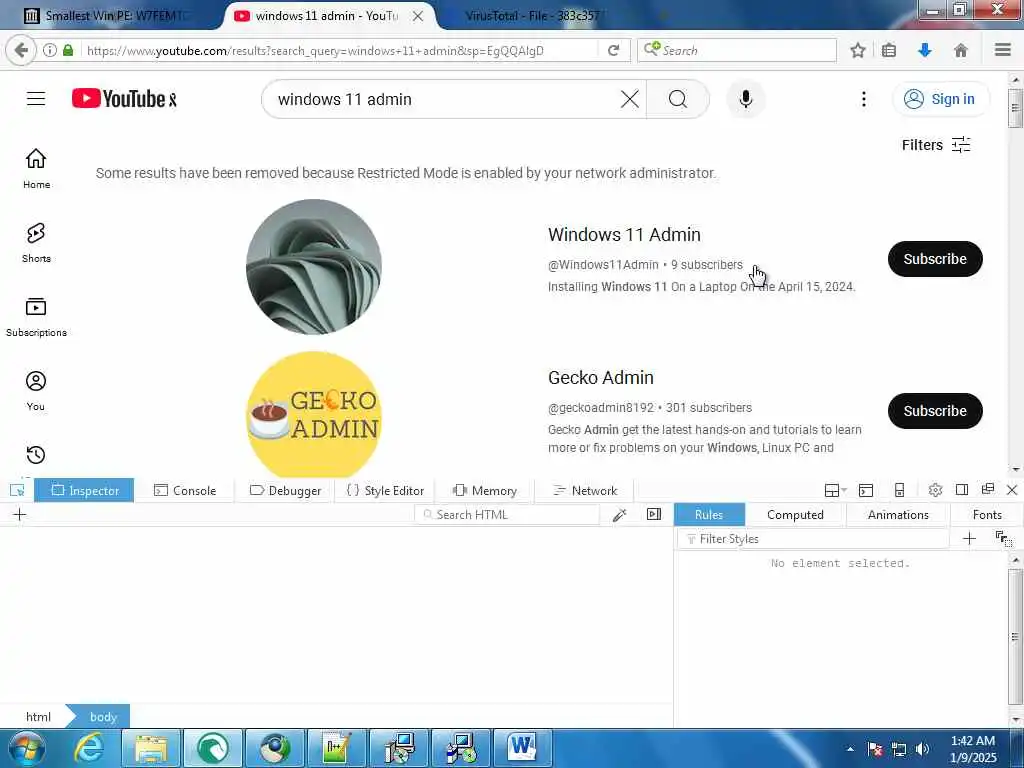1024x768 pixels.
Task: Grab a color with the eyedropper
Action: pyautogui.click(x=620, y=515)
